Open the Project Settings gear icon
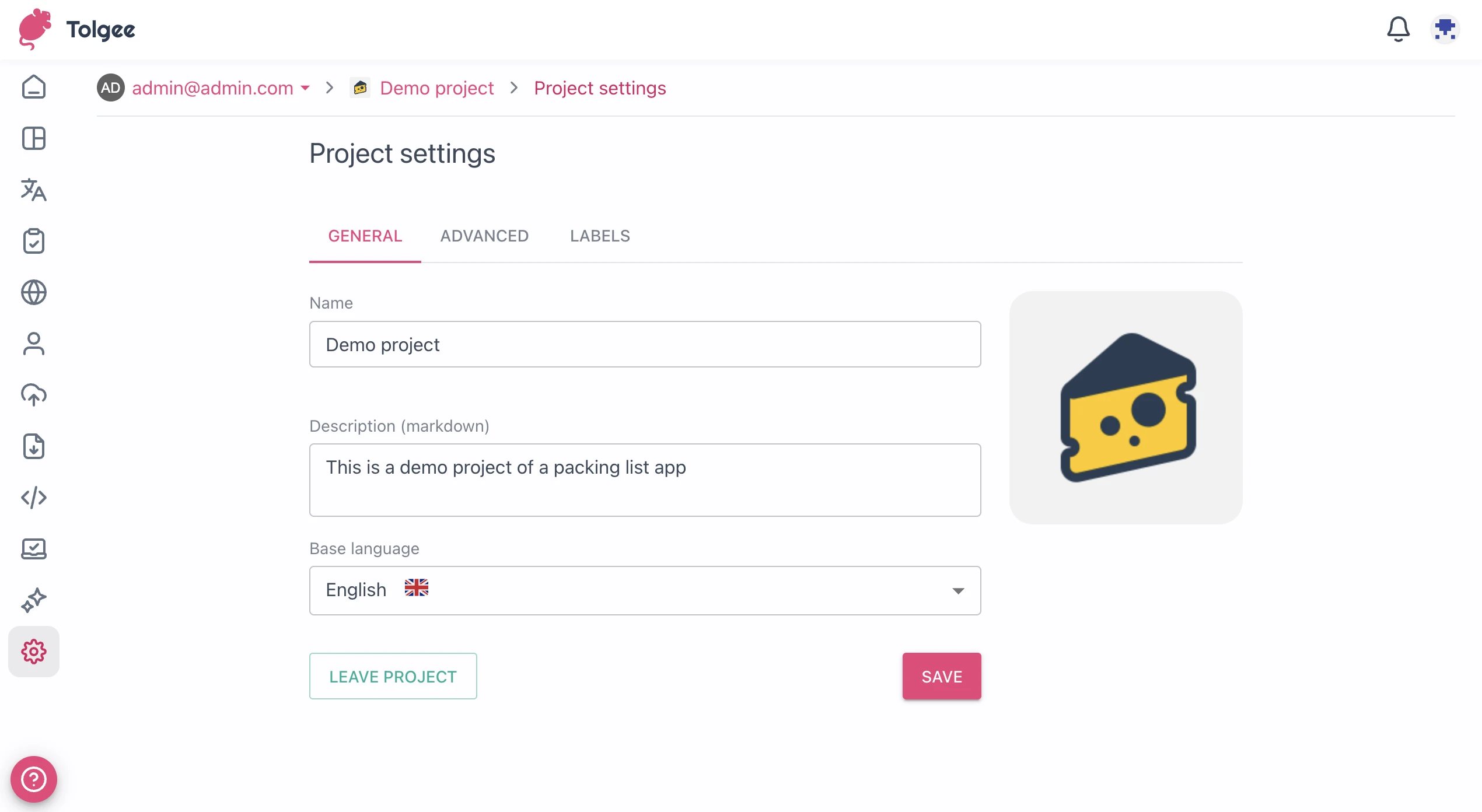Image resolution: width=1482 pixels, height=812 pixels. pyautogui.click(x=34, y=652)
